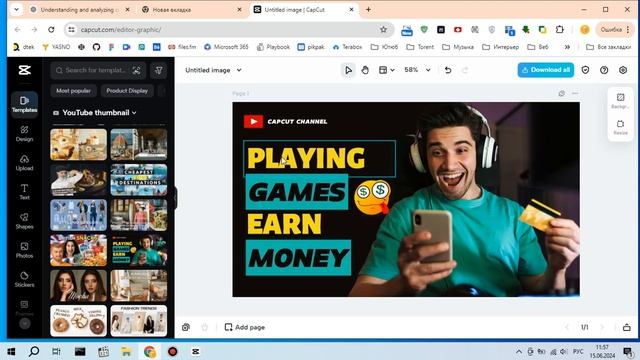
Task: Switch to the Новая вкладка browser tab
Action: pos(191,9)
